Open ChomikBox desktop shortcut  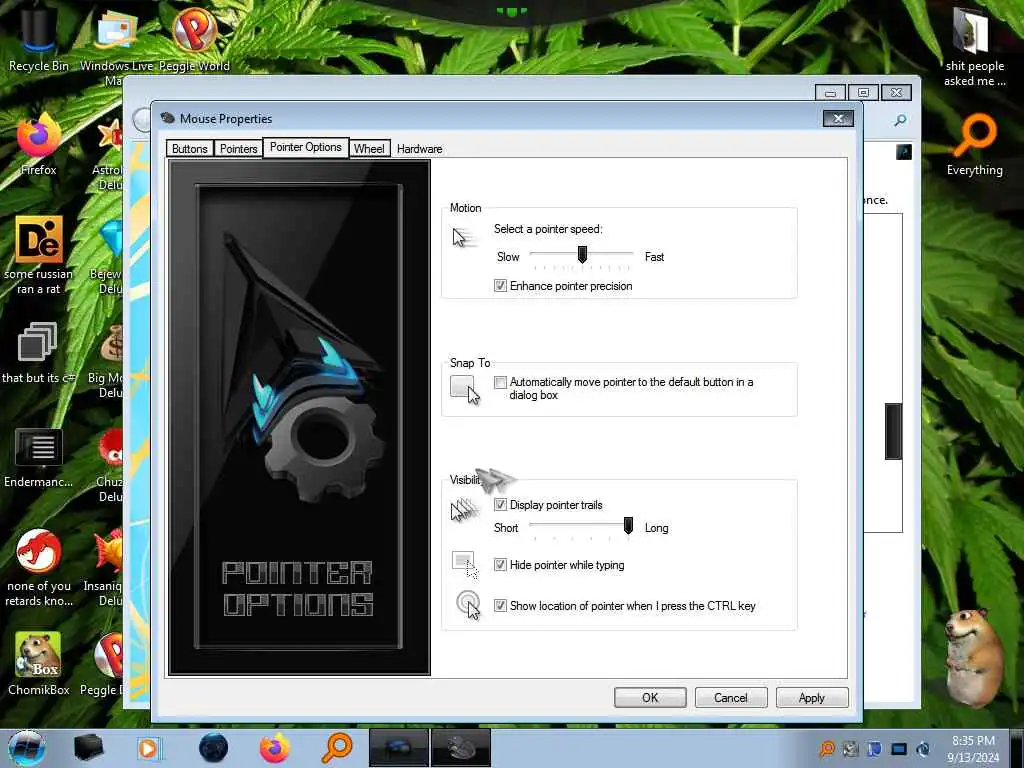tap(38, 664)
